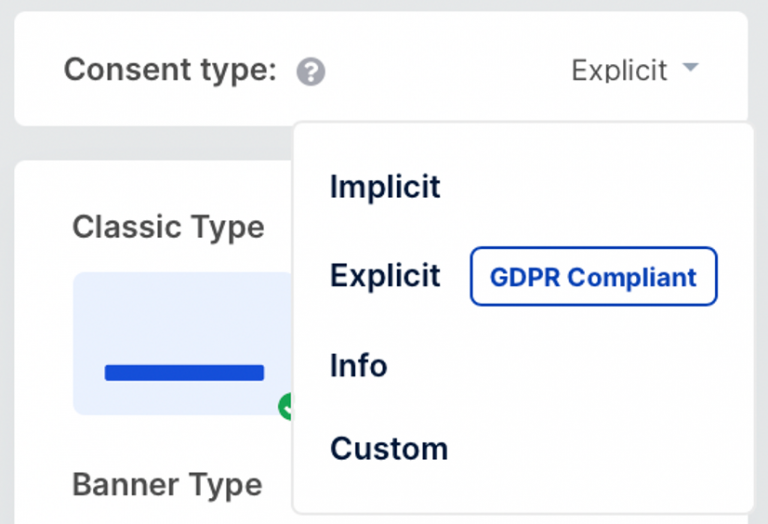This screenshot has height=524, width=768.
Task: Click the GDPR Compliant badge
Action: pyautogui.click(x=594, y=277)
